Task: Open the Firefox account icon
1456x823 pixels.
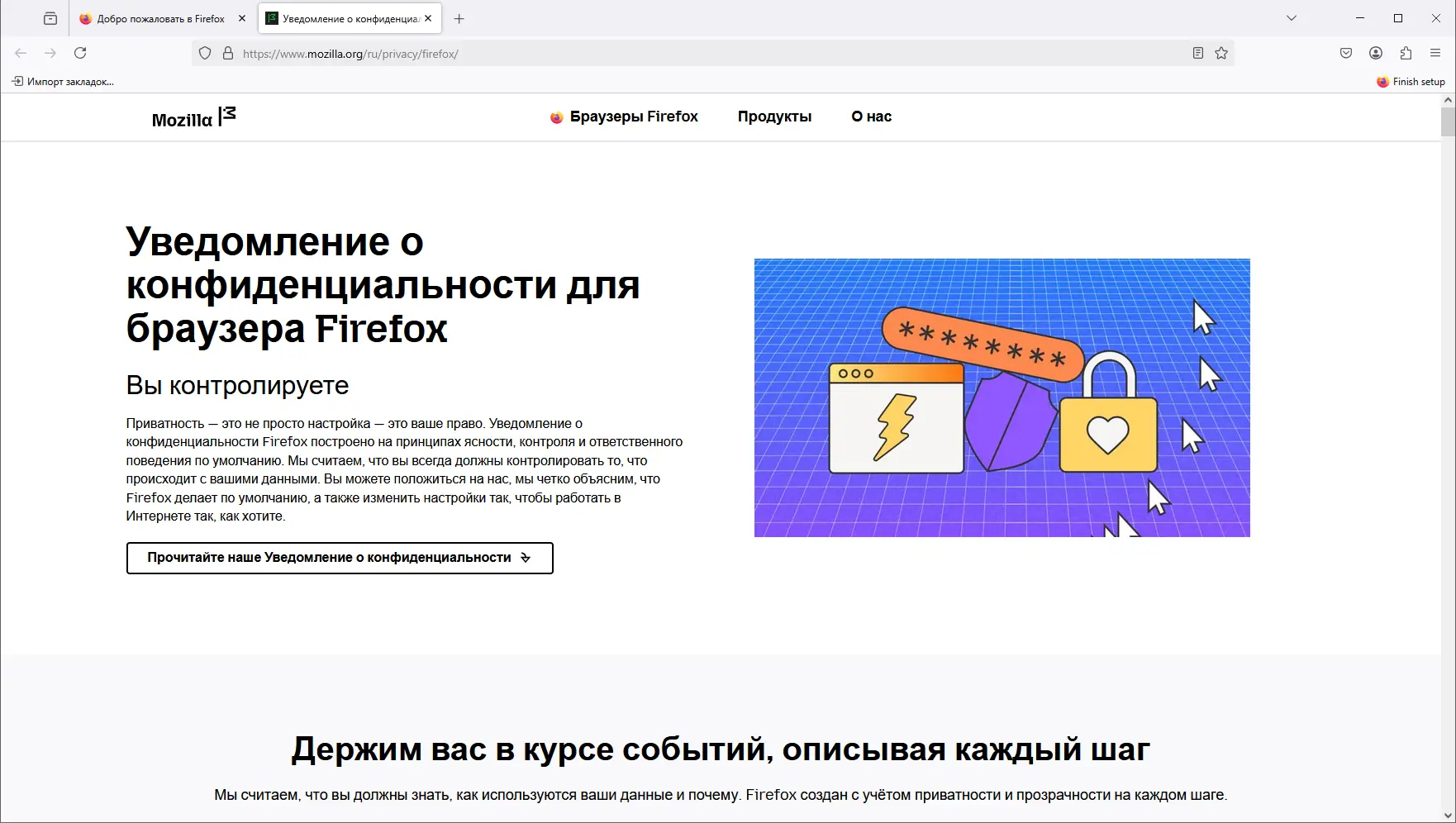Action: [x=1376, y=53]
